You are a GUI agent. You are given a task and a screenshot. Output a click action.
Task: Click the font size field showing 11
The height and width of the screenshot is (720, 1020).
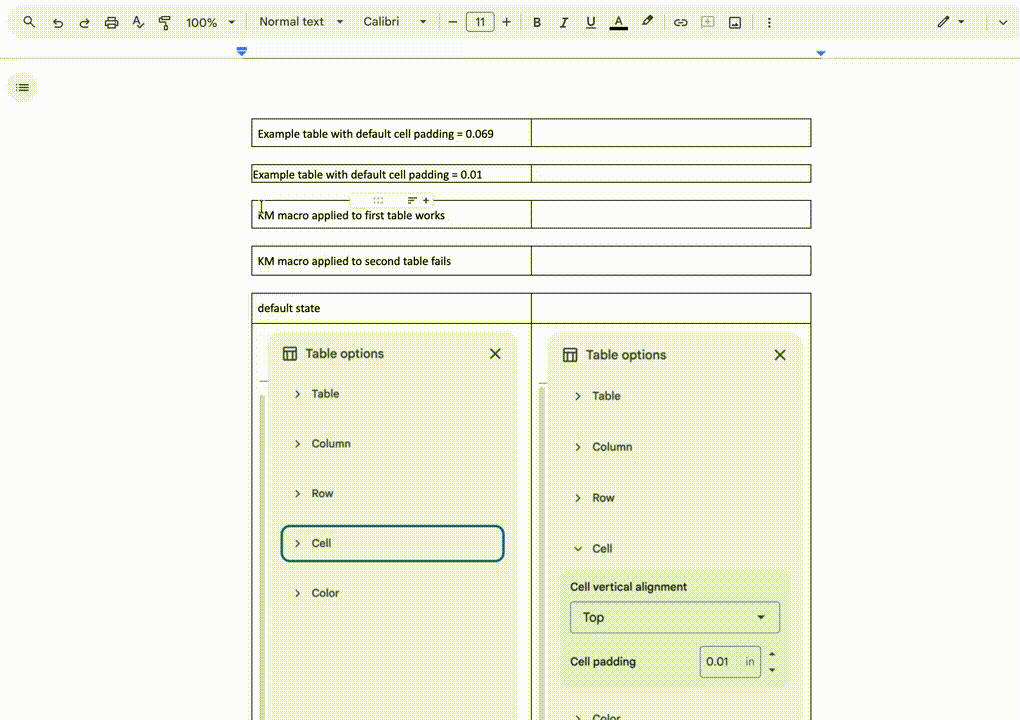[480, 22]
